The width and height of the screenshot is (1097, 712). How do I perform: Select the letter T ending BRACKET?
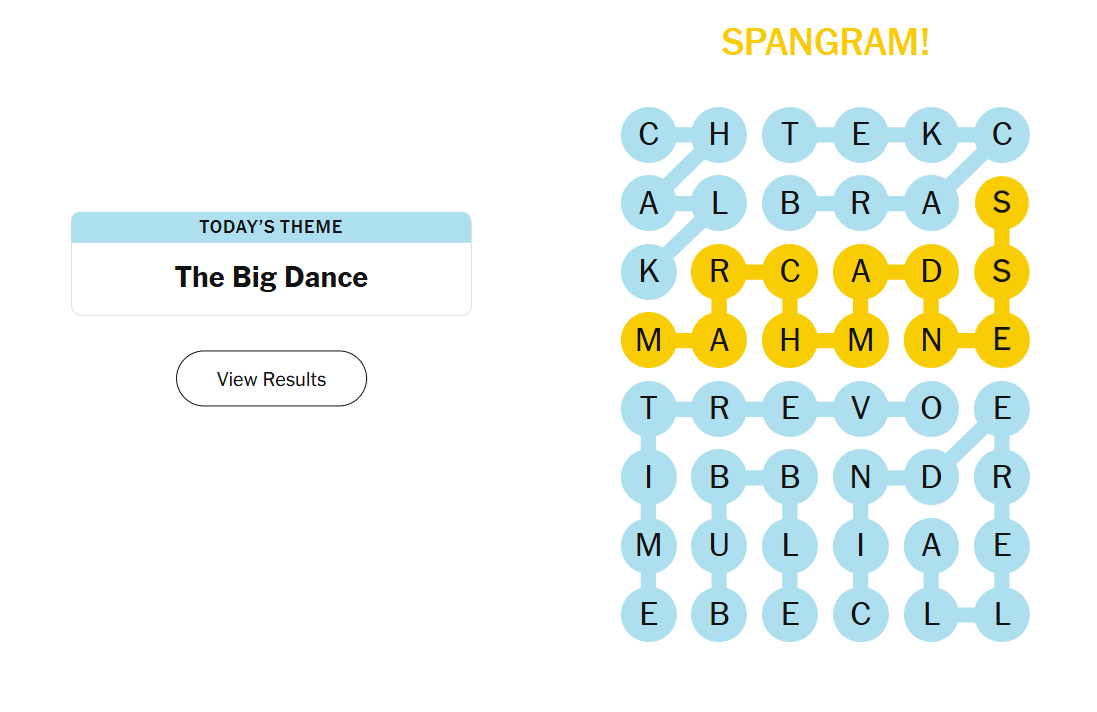(x=790, y=134)
